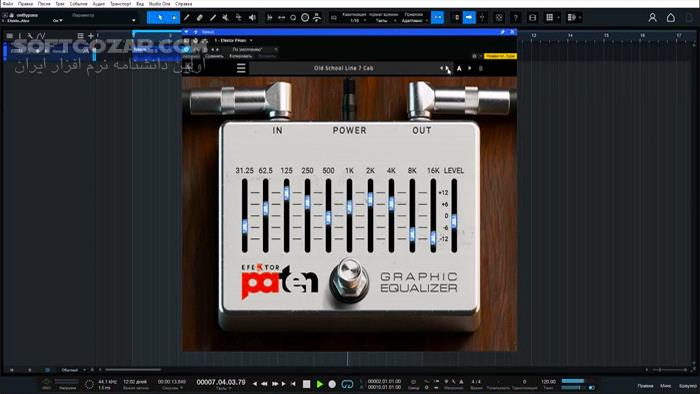Click the LEVEL slider handle
The width and height of the screenshot is (700, 394).
point(454,221)
